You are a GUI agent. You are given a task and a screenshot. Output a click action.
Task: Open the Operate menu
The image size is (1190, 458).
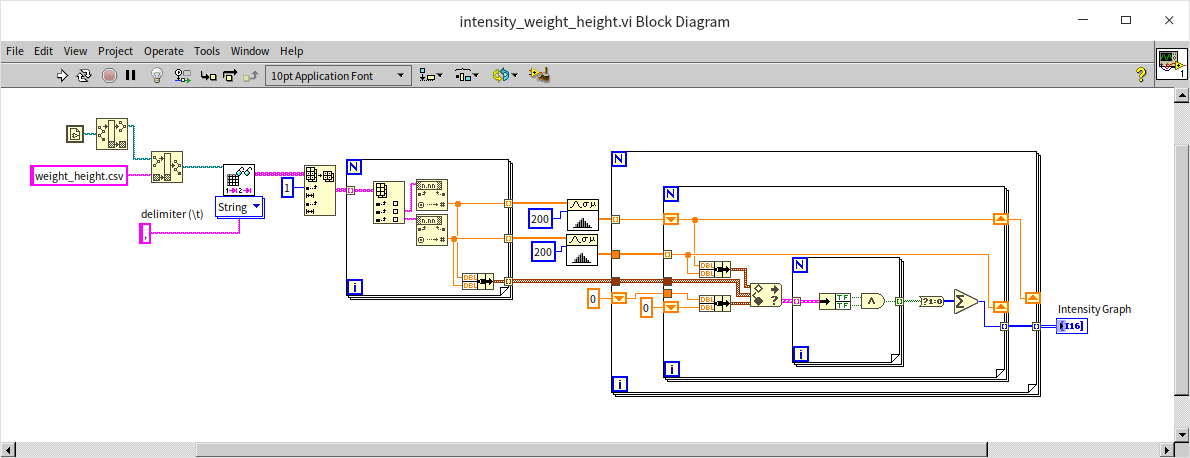(x=163, y=51)
